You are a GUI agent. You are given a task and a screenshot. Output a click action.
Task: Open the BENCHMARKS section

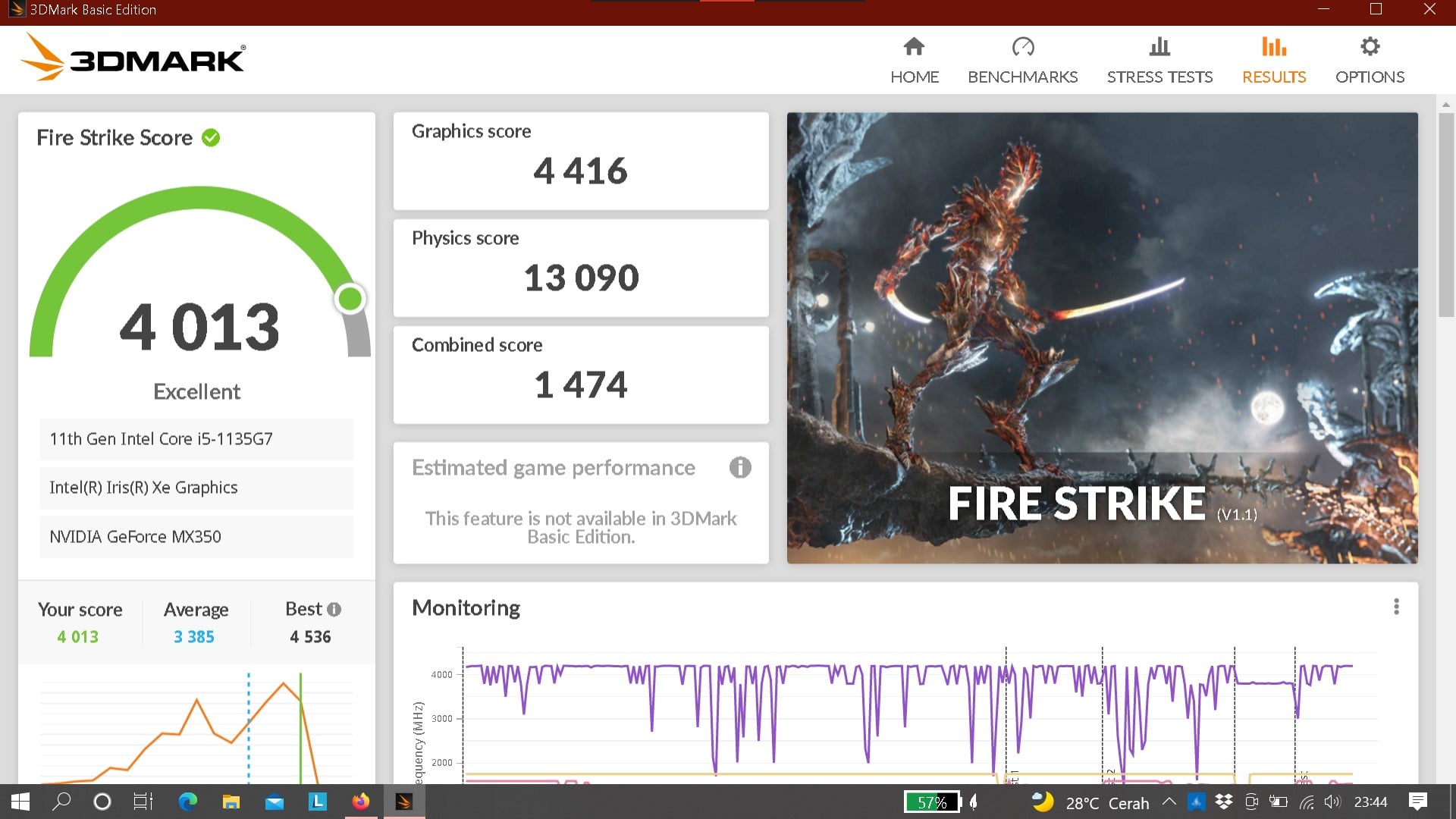tap(1022, 60)
